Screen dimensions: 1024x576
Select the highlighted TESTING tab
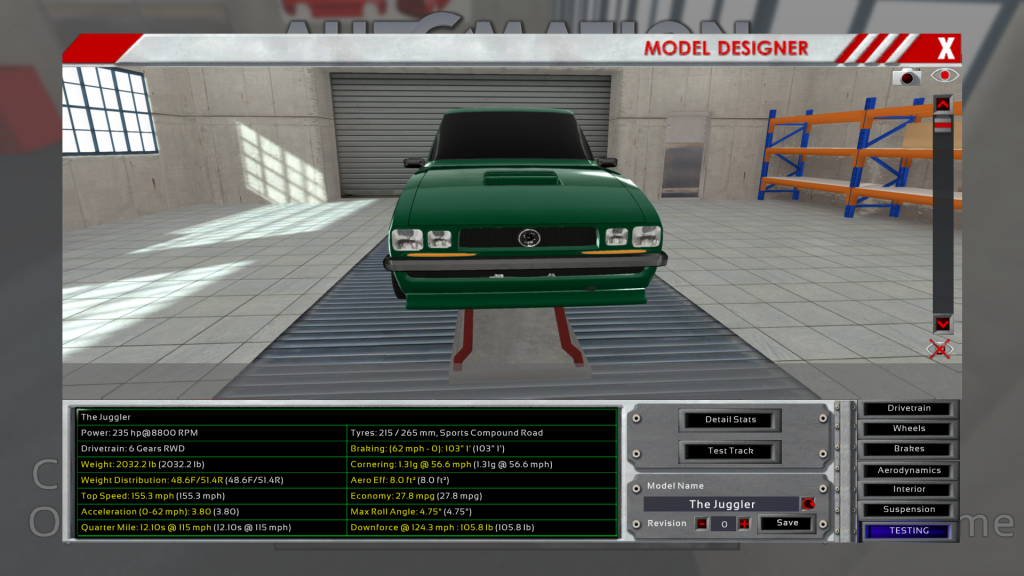coord(909,531)
